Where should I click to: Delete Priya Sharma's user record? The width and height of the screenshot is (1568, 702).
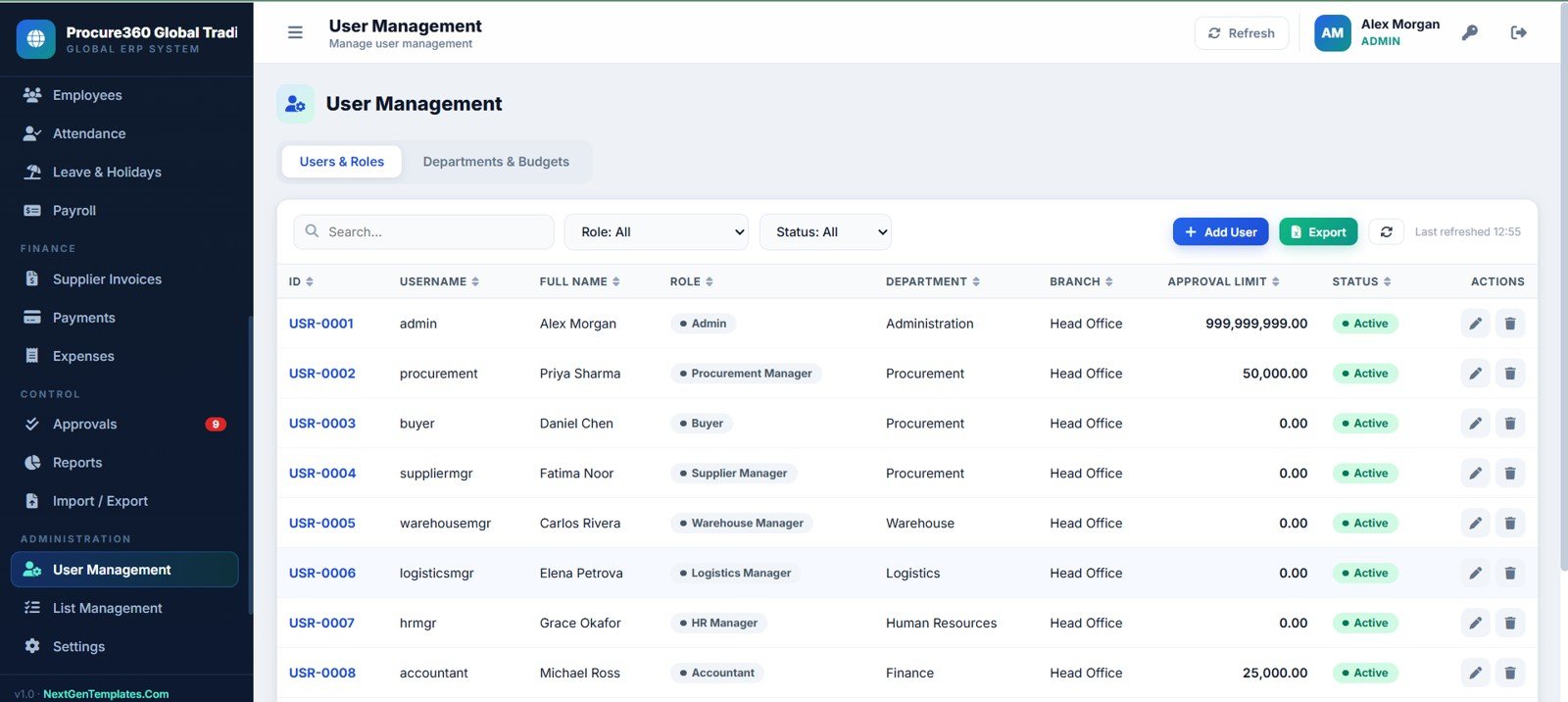click(x=1510, y=374)
